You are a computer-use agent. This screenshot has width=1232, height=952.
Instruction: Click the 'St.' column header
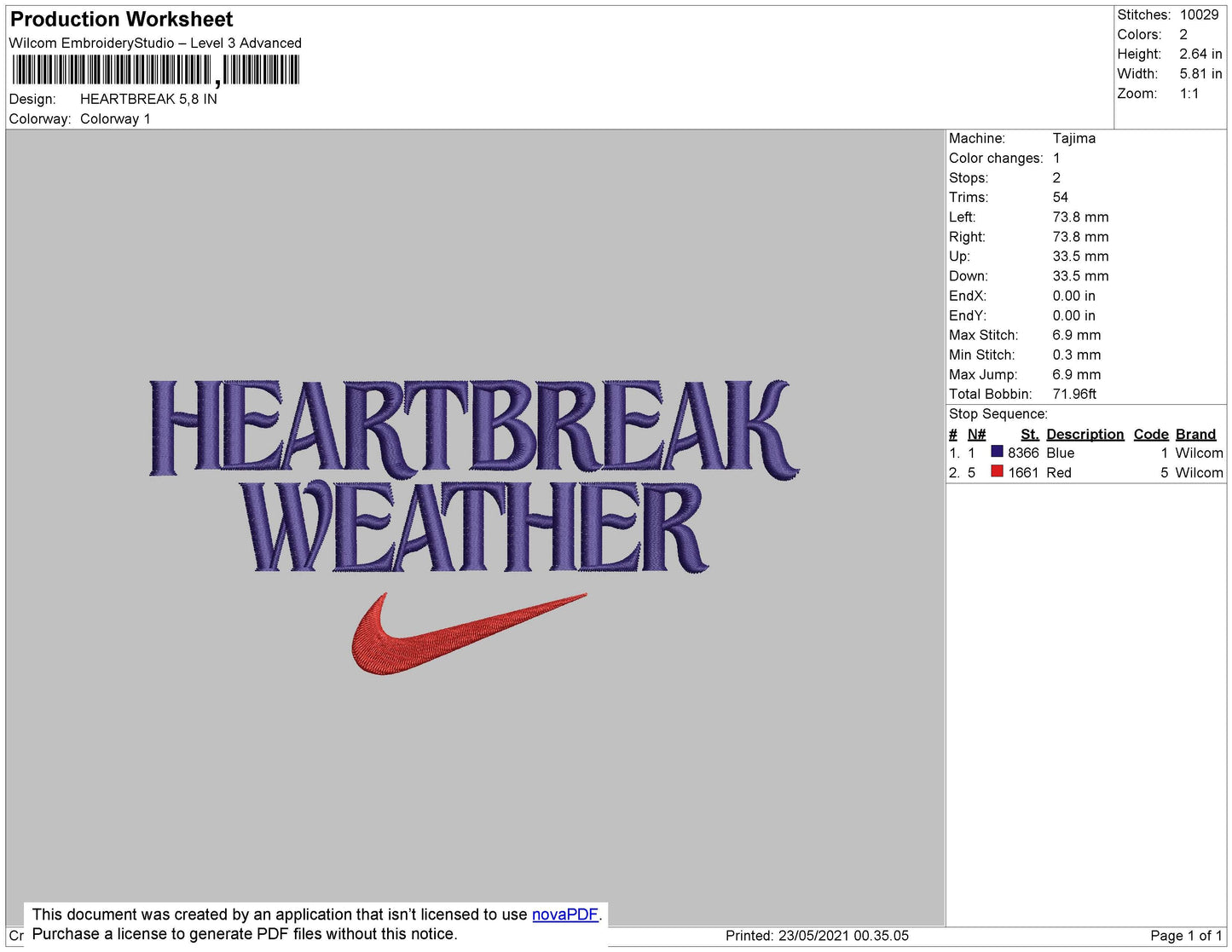tap(1030, 434)
